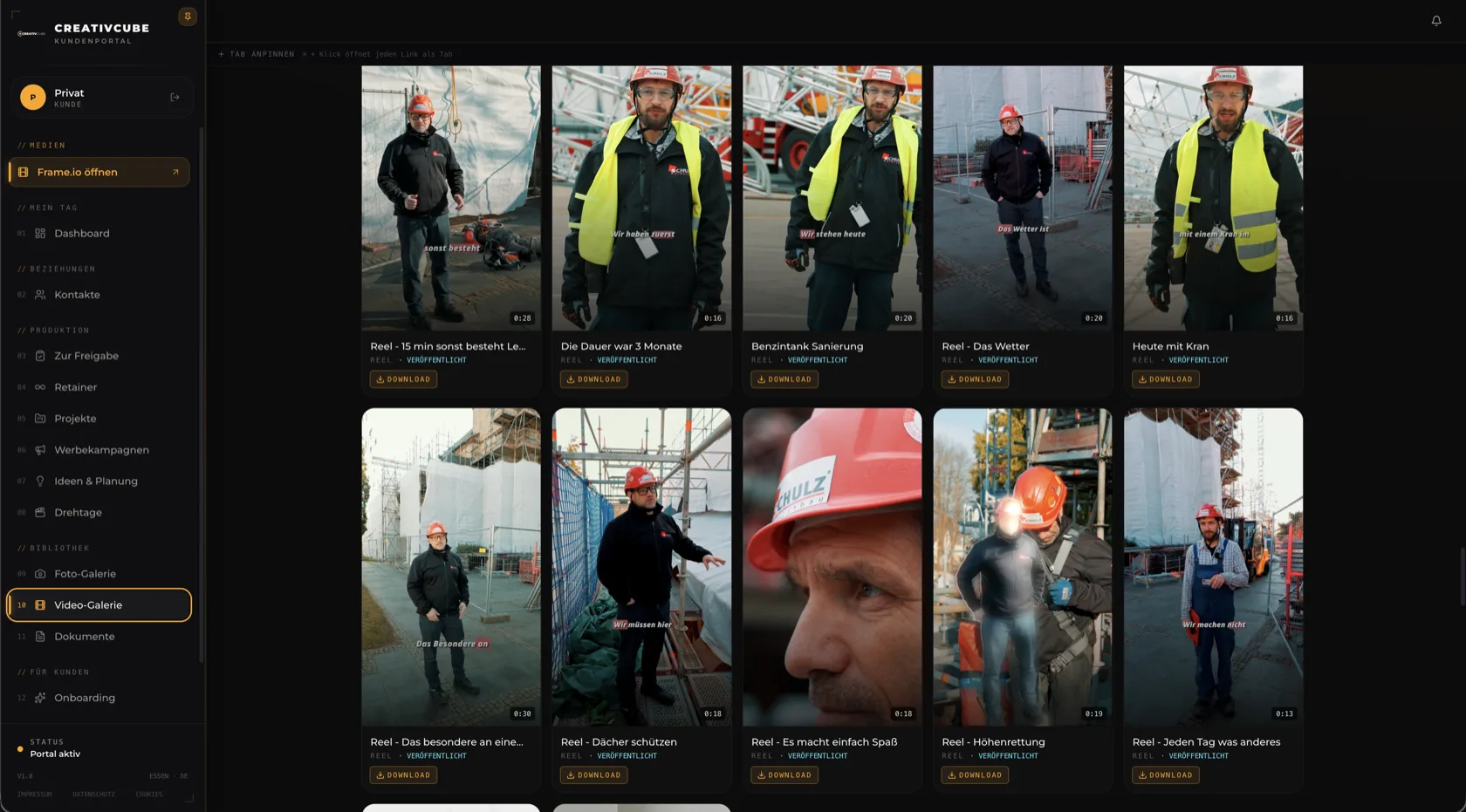The image size is (1466, 812).
Task: Click the Frame.io film icon
Action: point(24,173)
